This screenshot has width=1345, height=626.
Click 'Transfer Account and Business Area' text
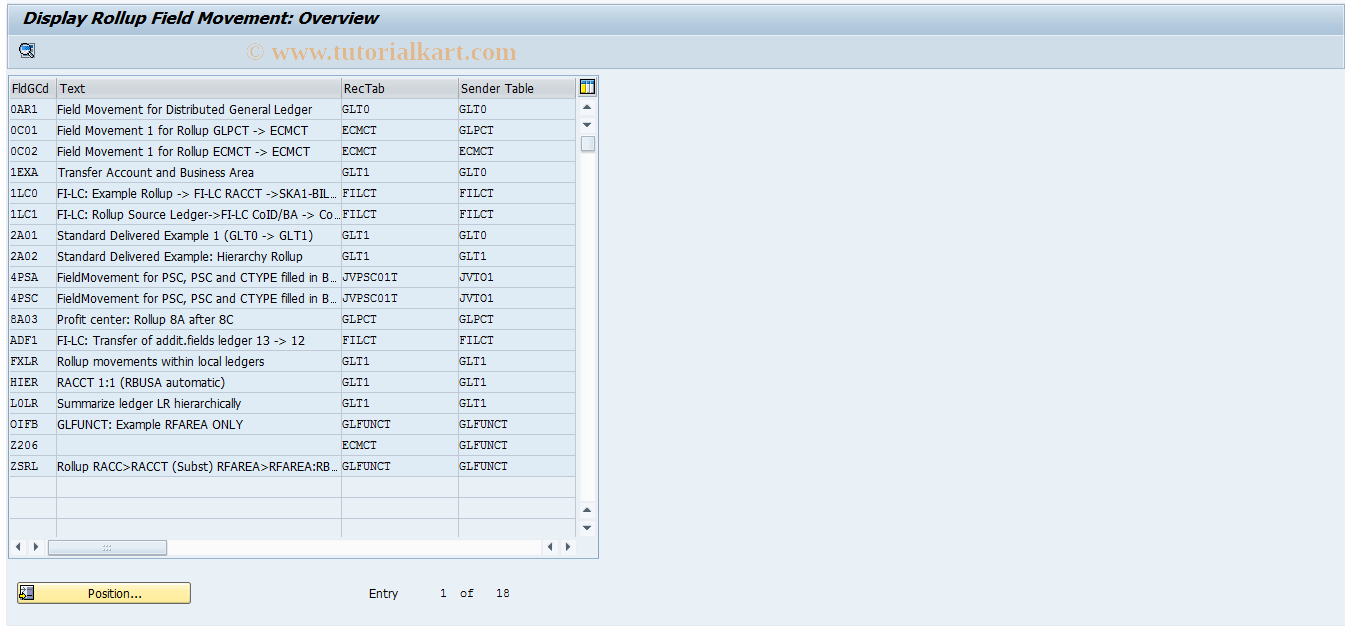(x=155, y=172)
